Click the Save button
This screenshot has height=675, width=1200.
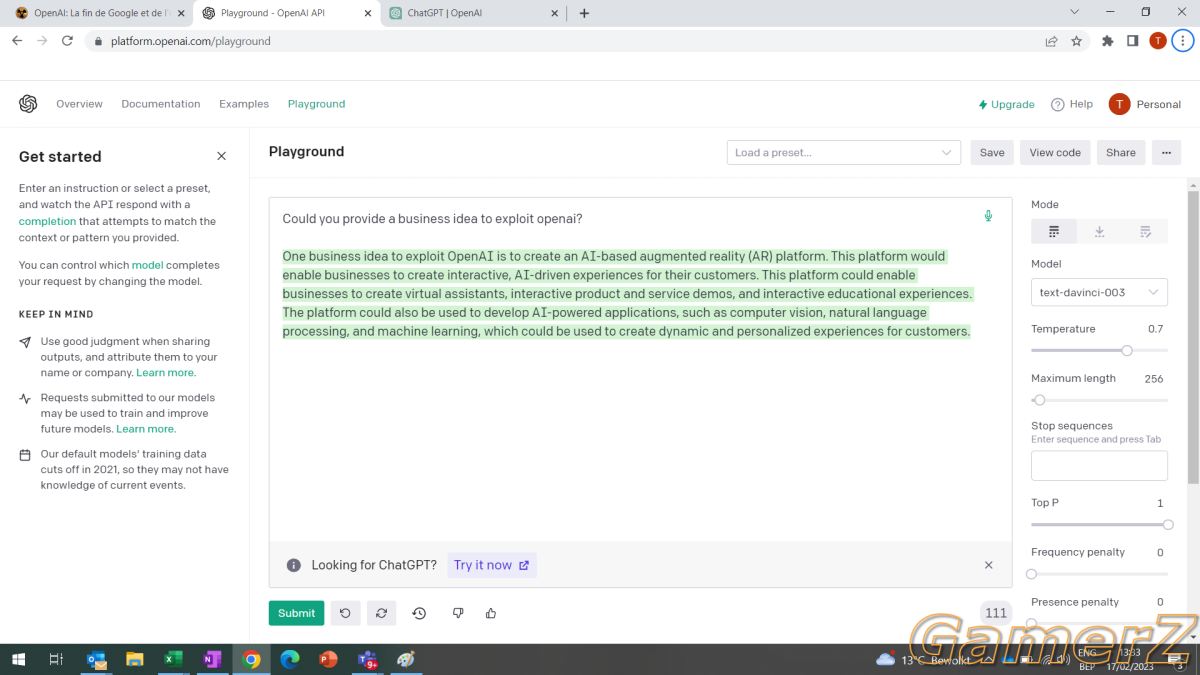(x=992, y=152)
